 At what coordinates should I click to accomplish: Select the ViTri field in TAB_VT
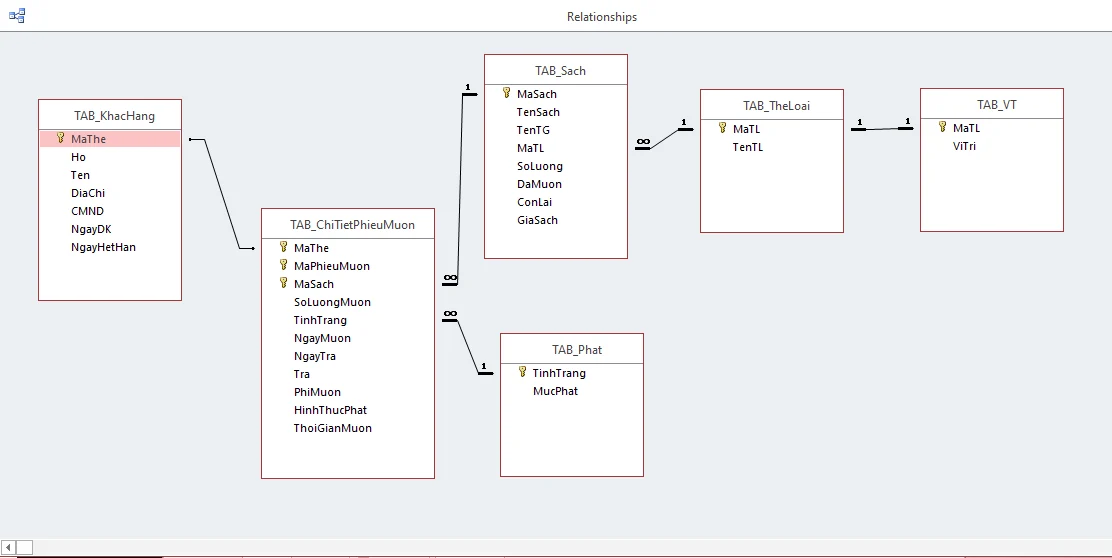pyautogui.click(x=964, y=146)
